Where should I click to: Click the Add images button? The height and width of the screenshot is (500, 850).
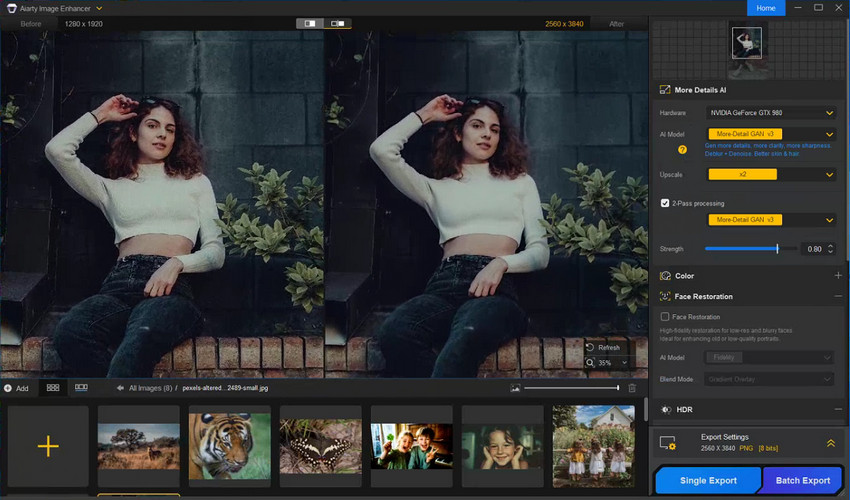[x=16, y=388]
